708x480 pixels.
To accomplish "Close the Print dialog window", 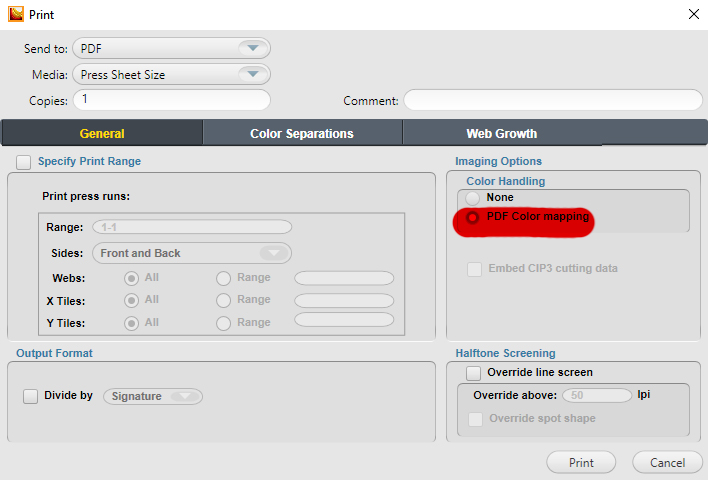I will [694, 14].
